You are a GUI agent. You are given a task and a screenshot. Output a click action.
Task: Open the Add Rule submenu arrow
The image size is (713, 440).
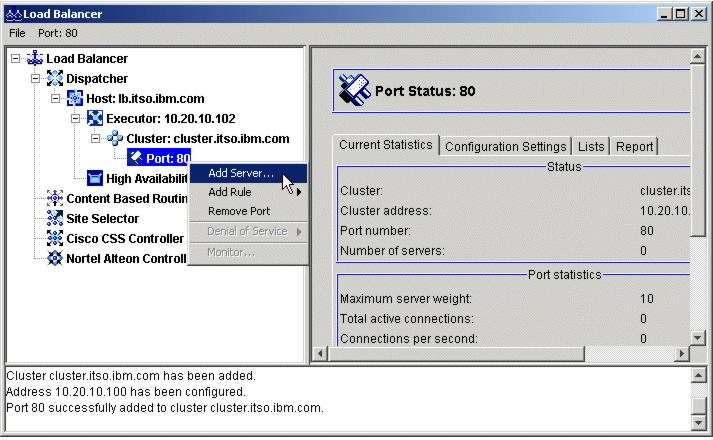pos(299,192)
